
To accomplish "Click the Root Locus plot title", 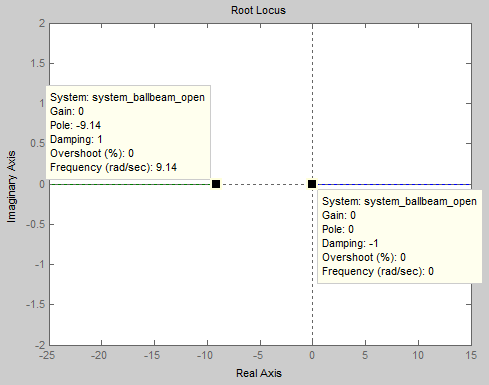I will (258, 10).
